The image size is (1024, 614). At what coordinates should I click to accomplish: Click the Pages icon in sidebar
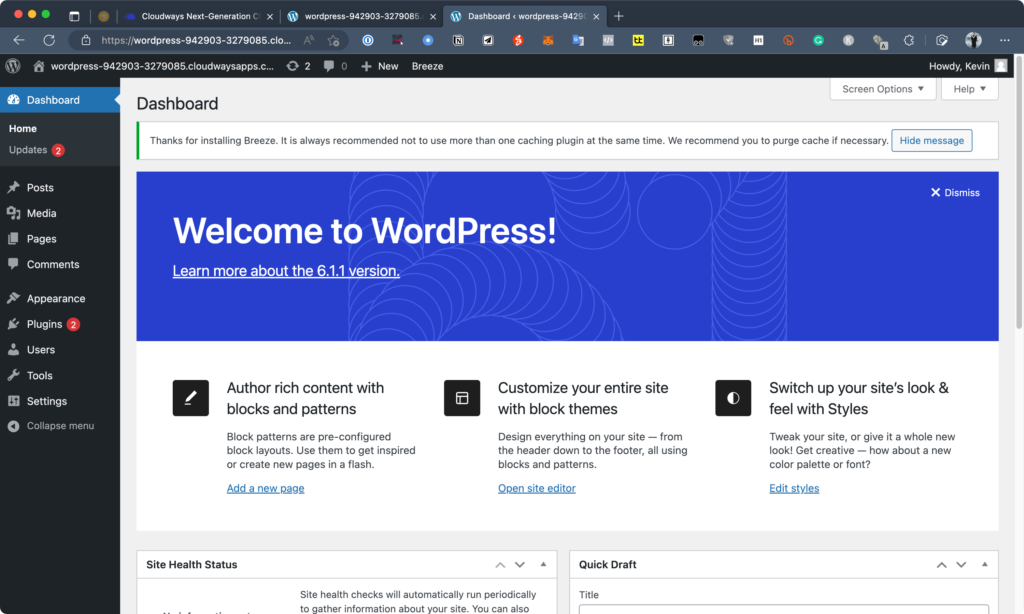point(13,238)
